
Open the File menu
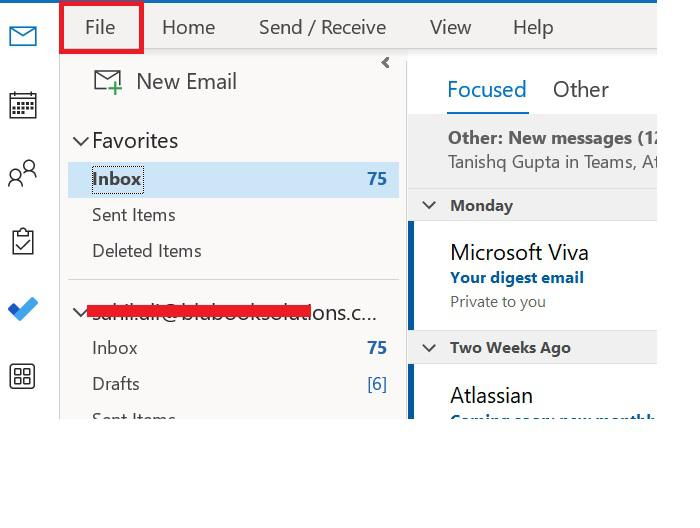coord(100,27)
